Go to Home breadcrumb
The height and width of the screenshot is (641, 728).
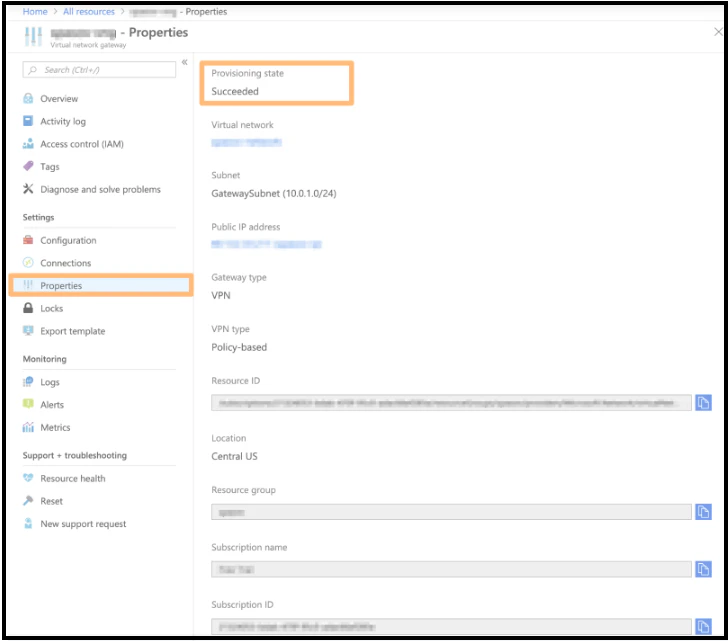point(35,12)
